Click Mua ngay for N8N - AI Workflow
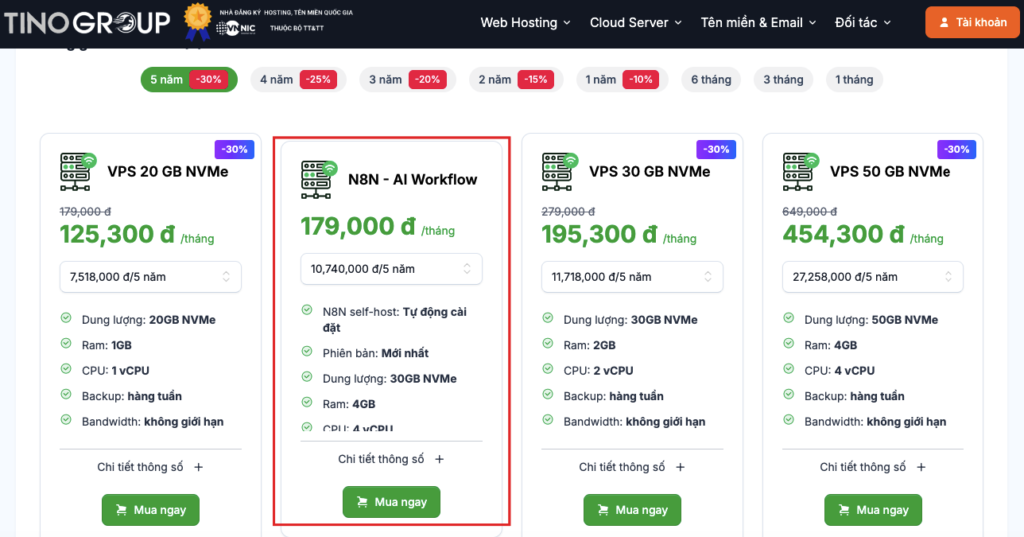 [391, 502]
